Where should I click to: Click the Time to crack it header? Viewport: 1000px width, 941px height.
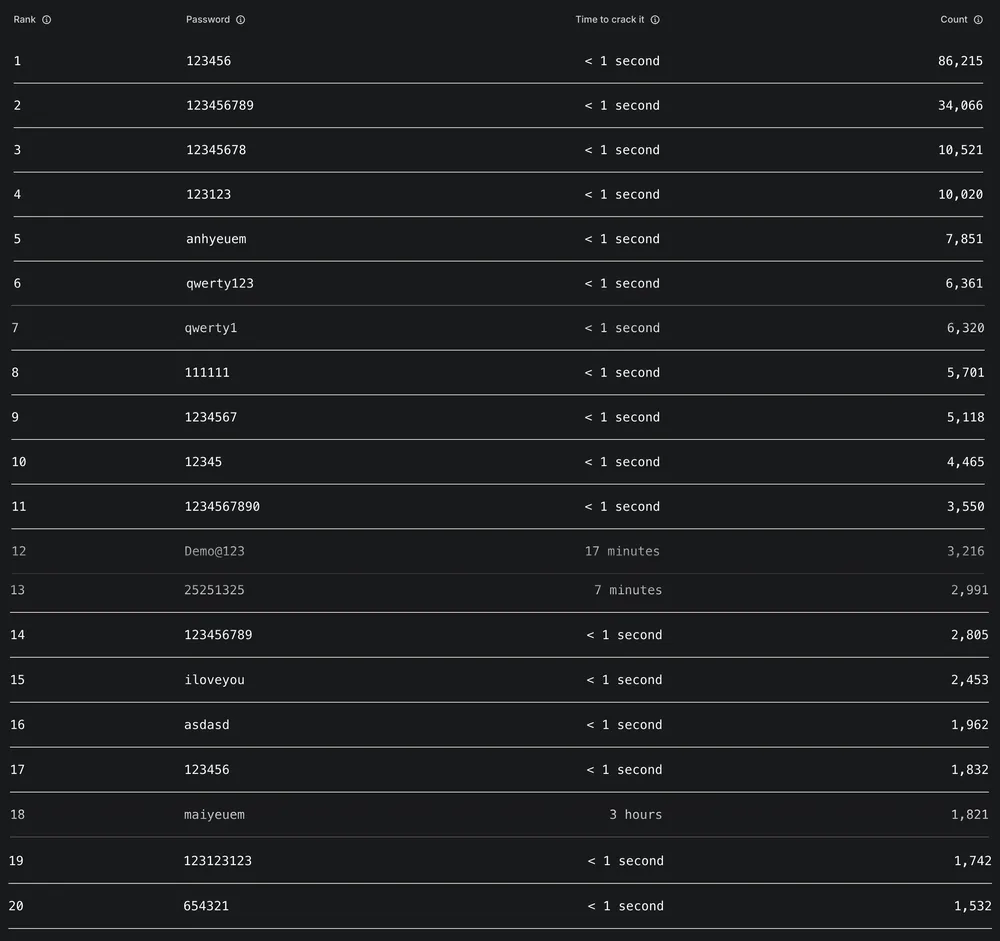[610, 20]
